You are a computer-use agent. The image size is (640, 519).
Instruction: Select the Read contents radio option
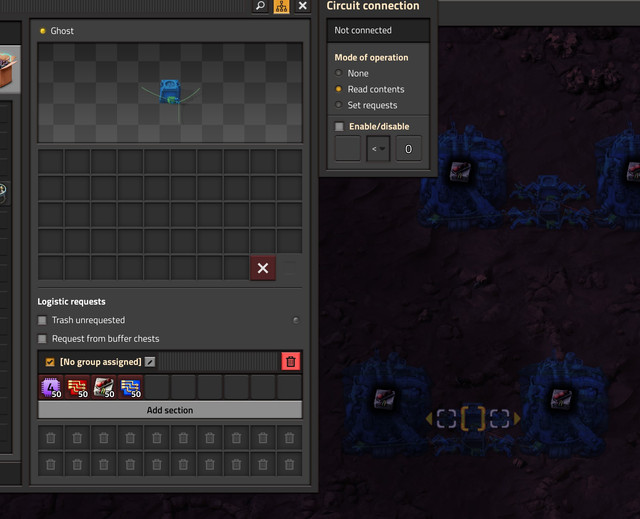point(338,89)
